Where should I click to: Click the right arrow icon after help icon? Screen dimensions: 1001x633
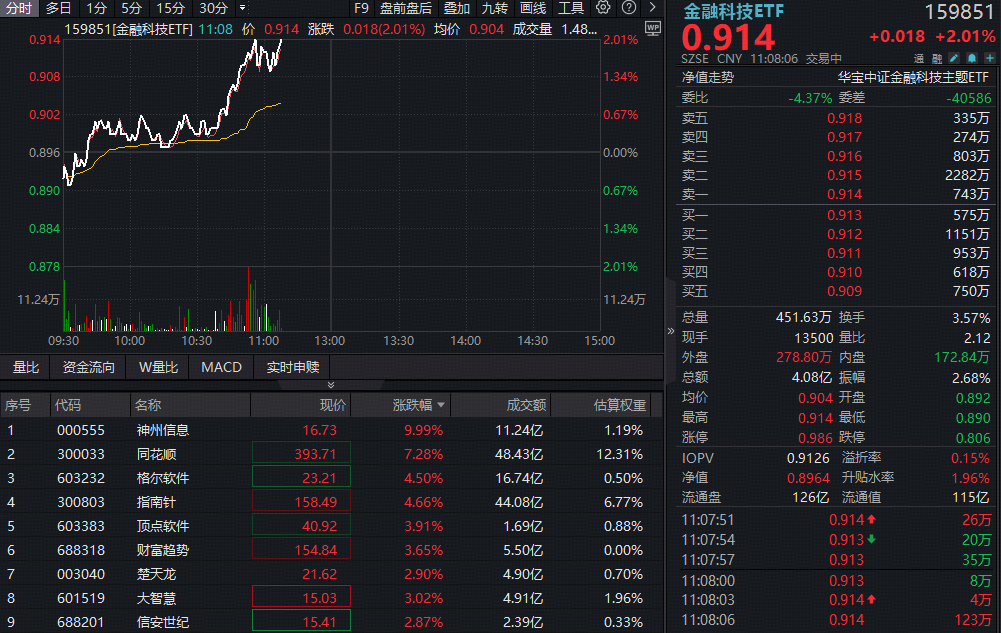651,8
